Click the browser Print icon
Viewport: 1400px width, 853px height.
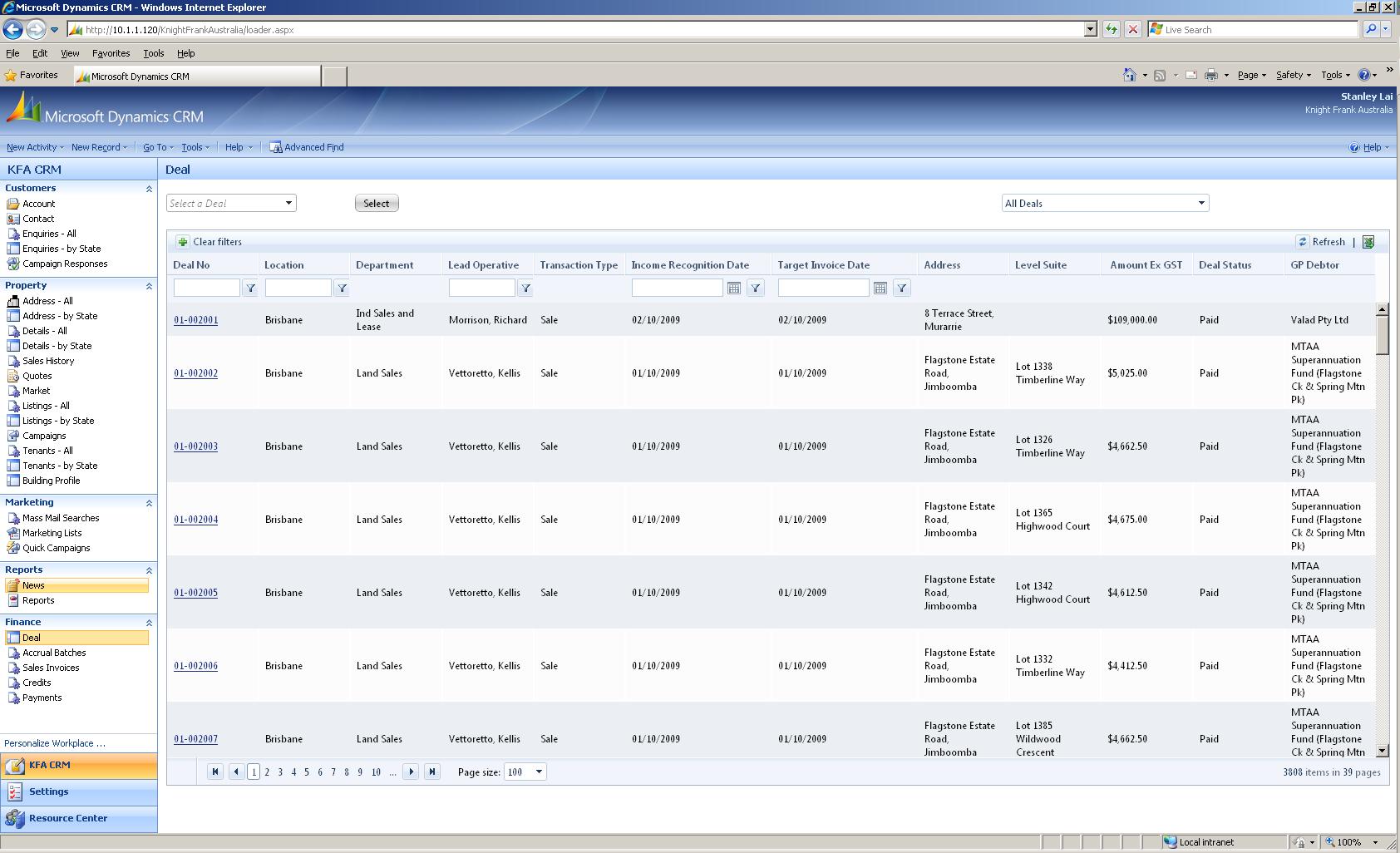click(x=1211, y=75)
